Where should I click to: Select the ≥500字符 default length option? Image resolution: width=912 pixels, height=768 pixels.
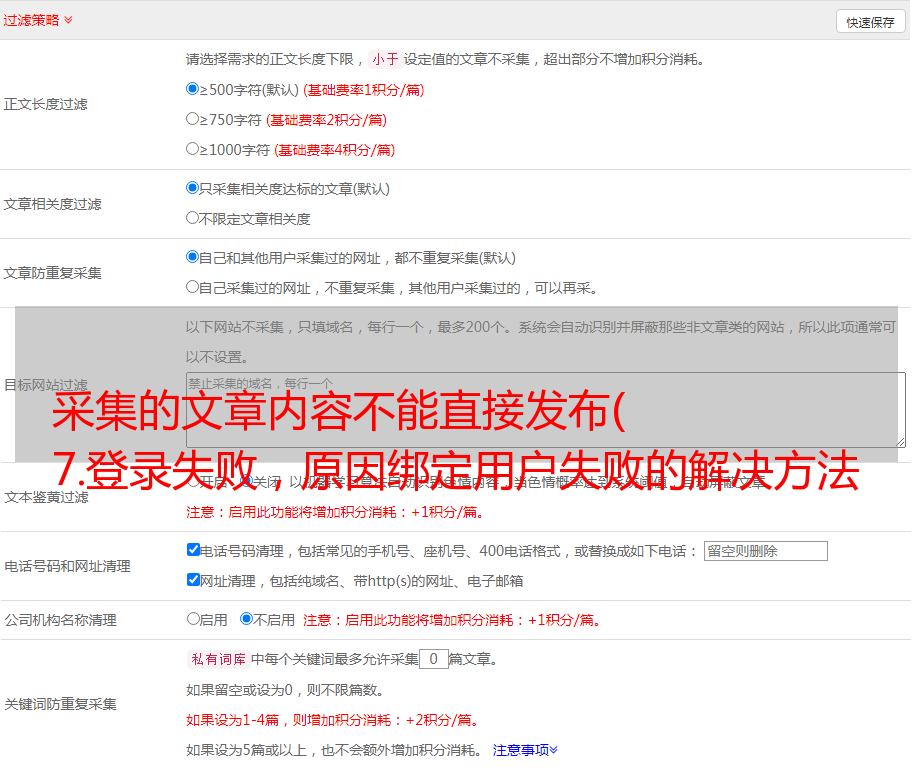(x=193, y=89)
